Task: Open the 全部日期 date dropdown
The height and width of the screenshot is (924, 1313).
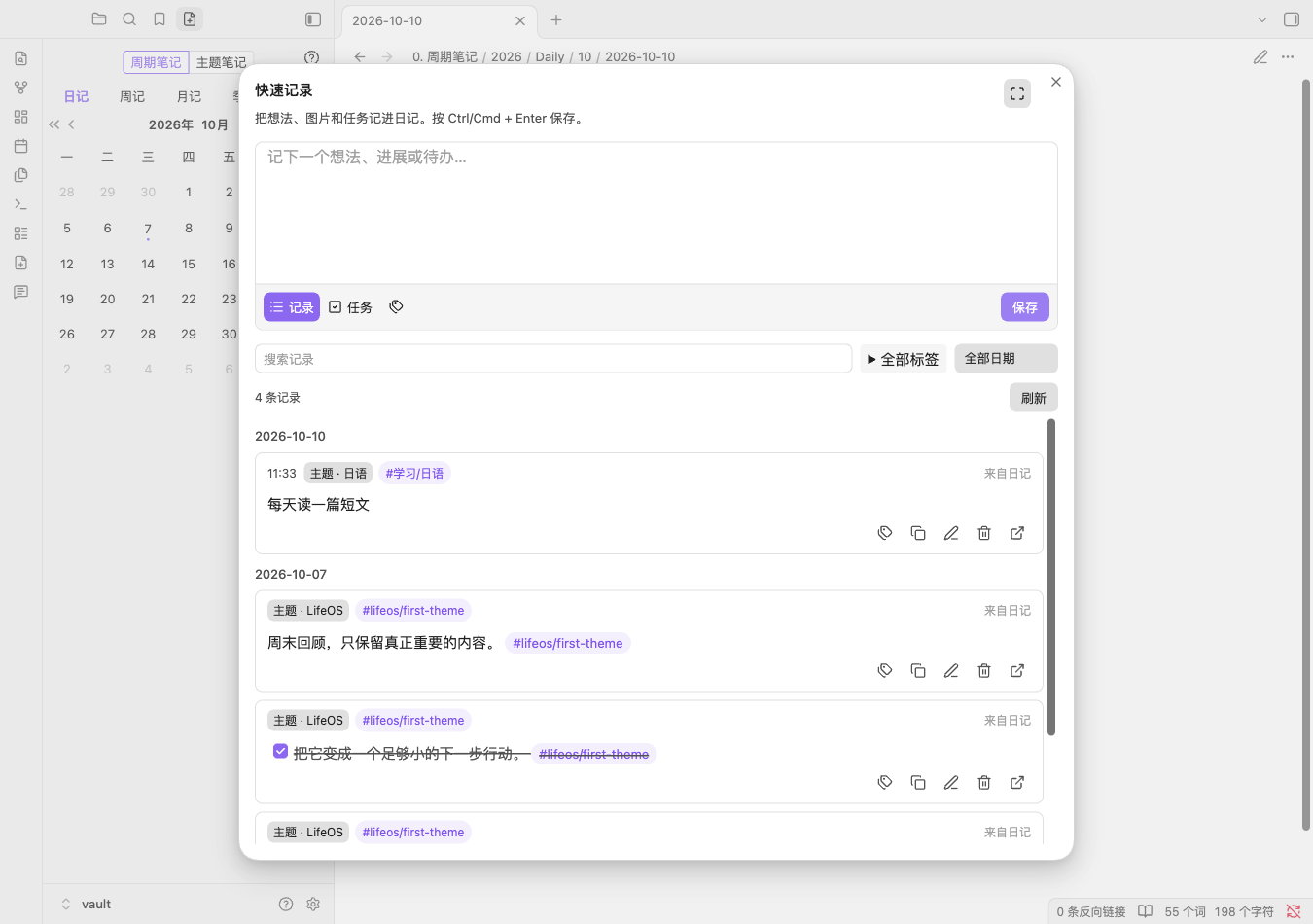Action: tap(1006, 358)
